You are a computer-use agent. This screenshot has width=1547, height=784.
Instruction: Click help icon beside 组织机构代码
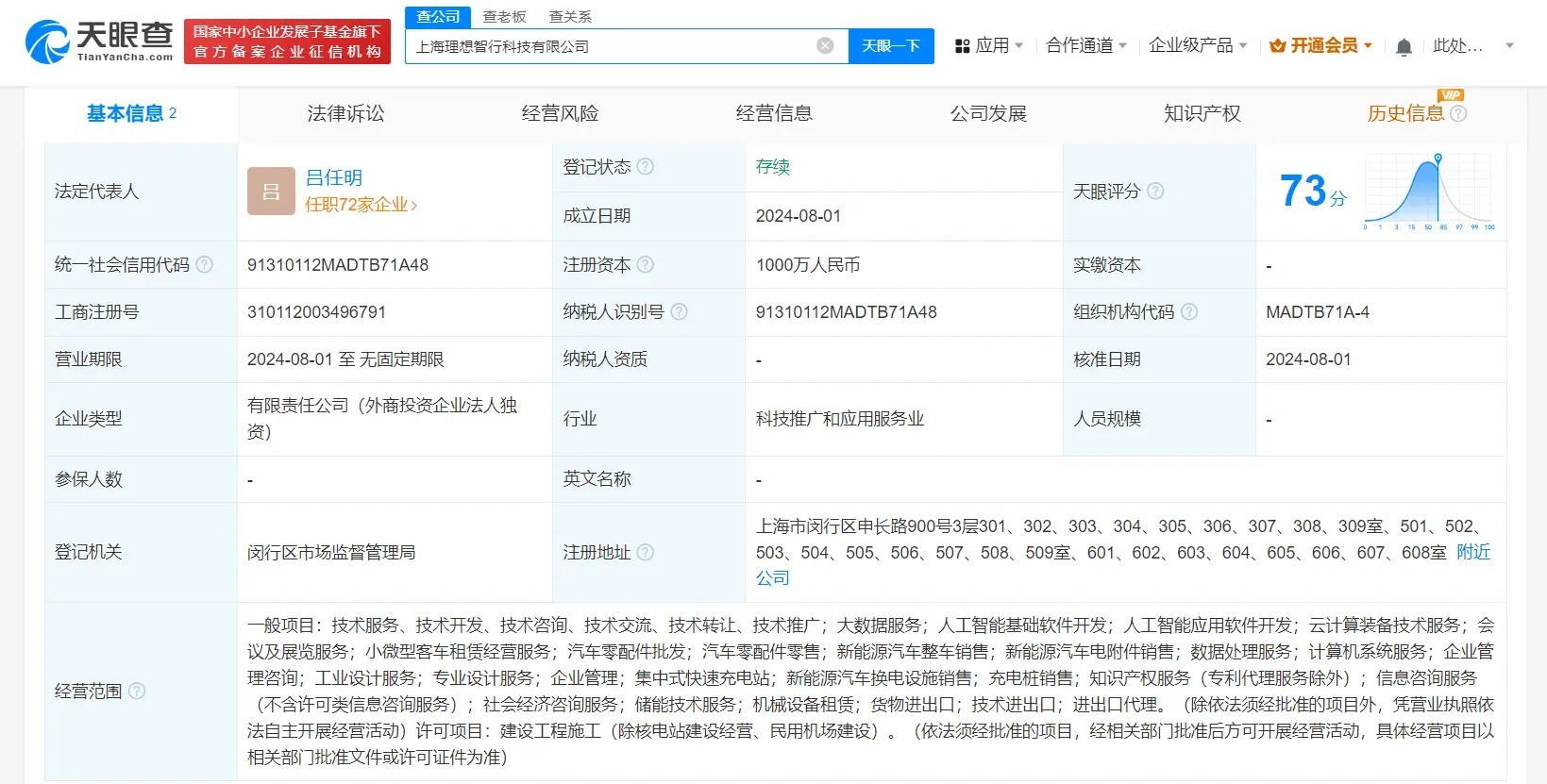[1189, 312]
